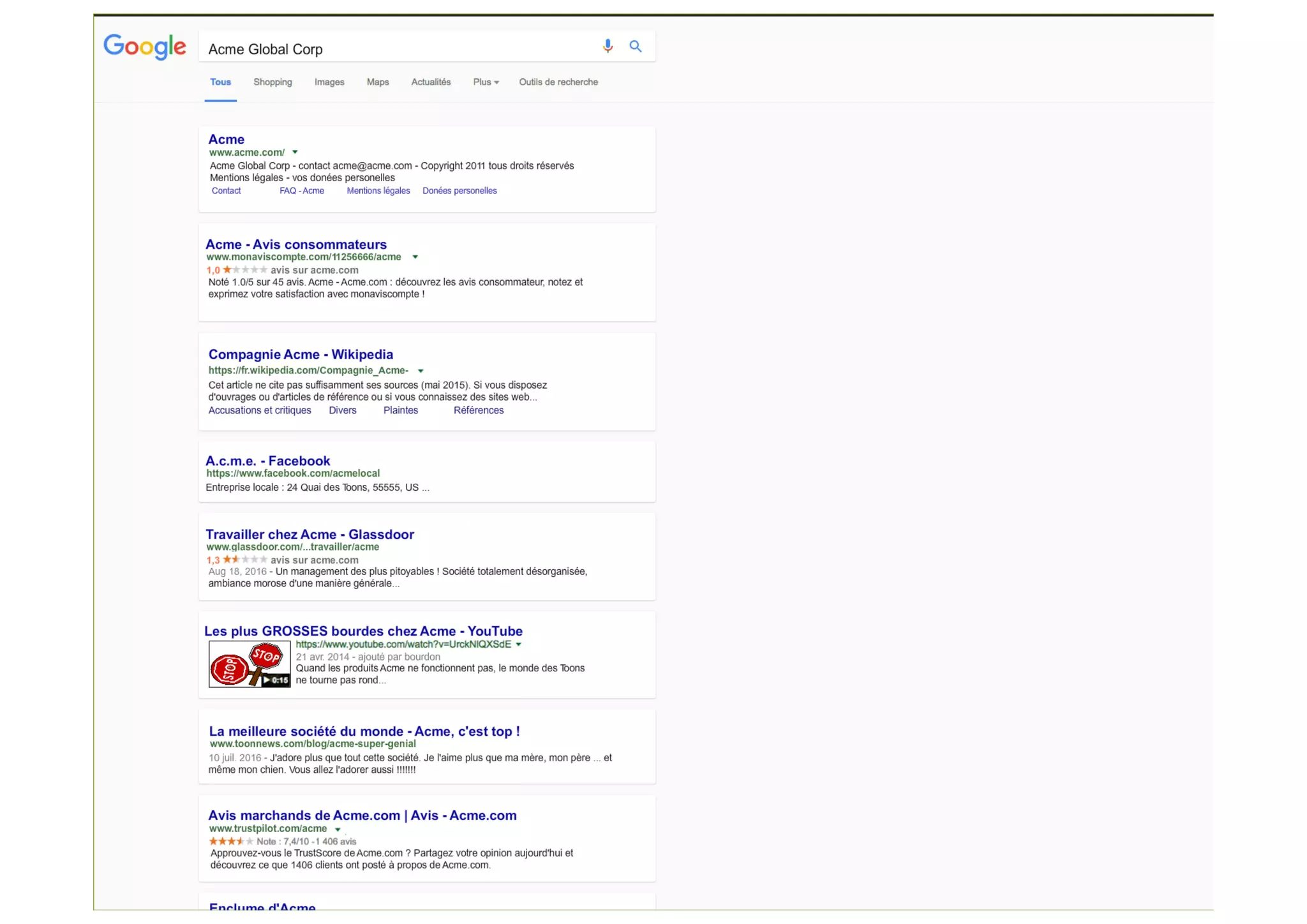Screen dimensions: 1307x924
Task: Click the Mentions légales sitelink
Action: pyautogui.click(x=378, y=191)
